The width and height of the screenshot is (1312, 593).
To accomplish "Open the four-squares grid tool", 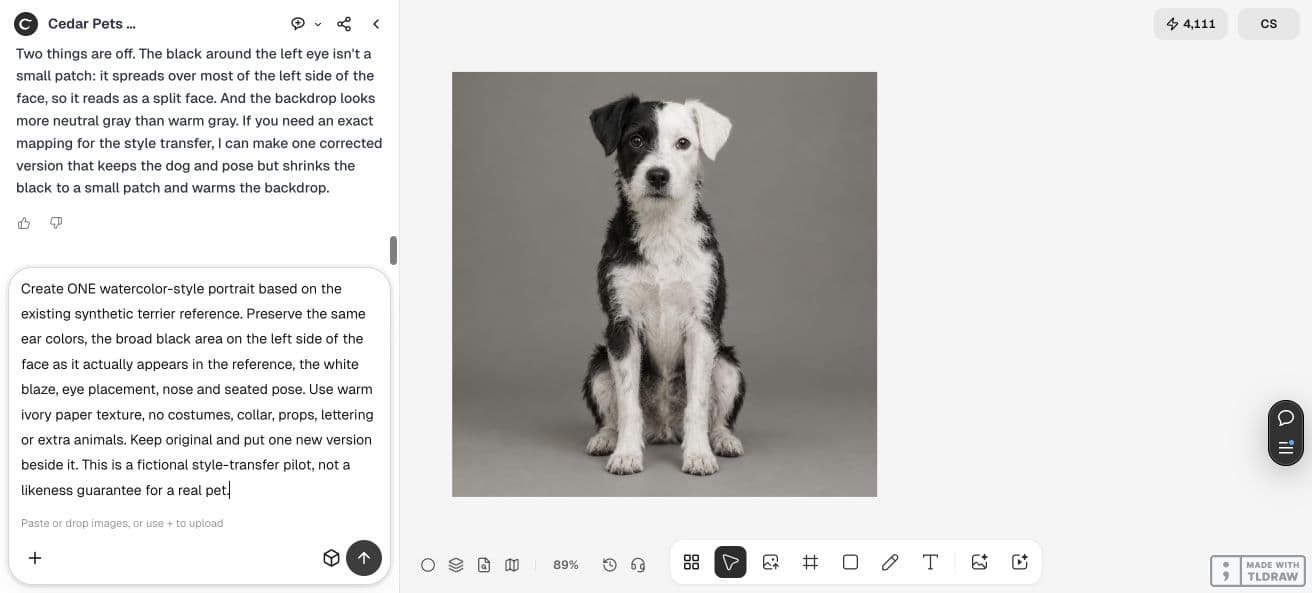I will coord(691,562).
